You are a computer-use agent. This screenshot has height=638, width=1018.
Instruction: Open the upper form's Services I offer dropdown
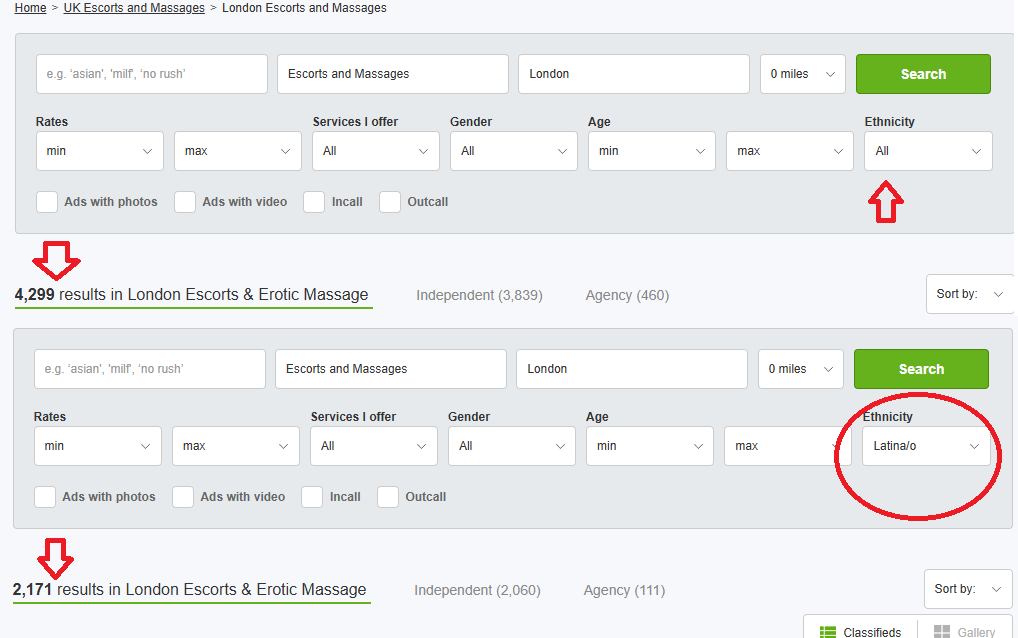(376, 151)
